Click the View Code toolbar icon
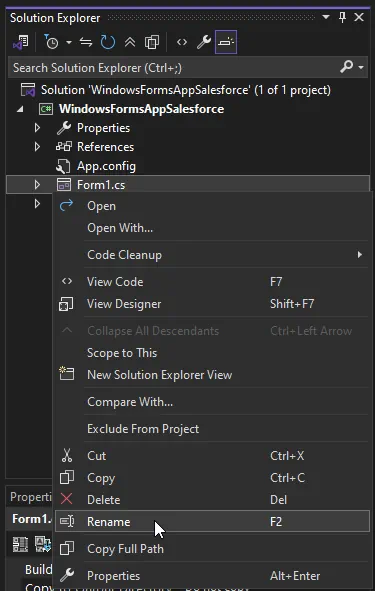 click(182, 42)
